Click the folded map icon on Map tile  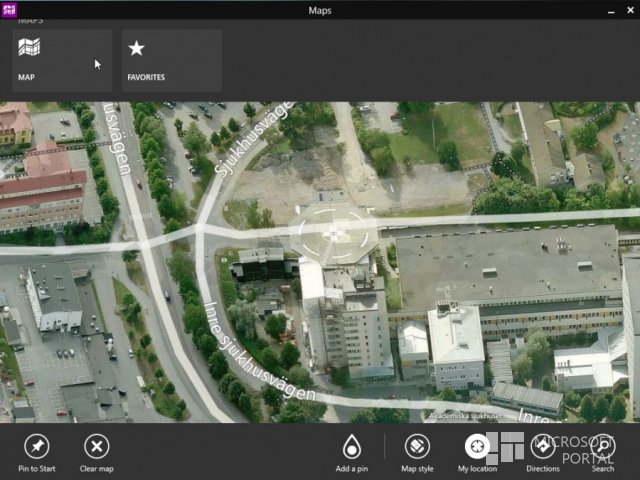tap(29, 47)
